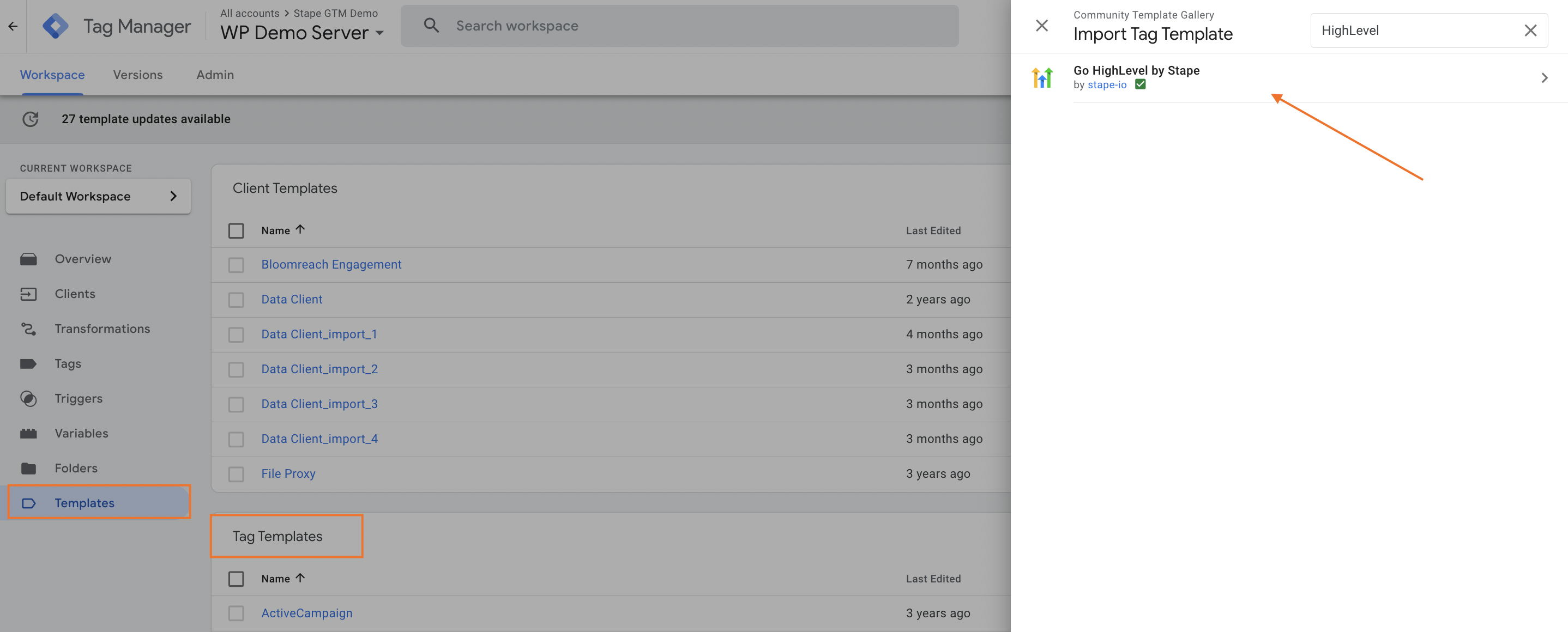Open the WP Demo Server container dropdown
Image resolution: width=1568 pixels, height=632 pixels.
[303, 33]
